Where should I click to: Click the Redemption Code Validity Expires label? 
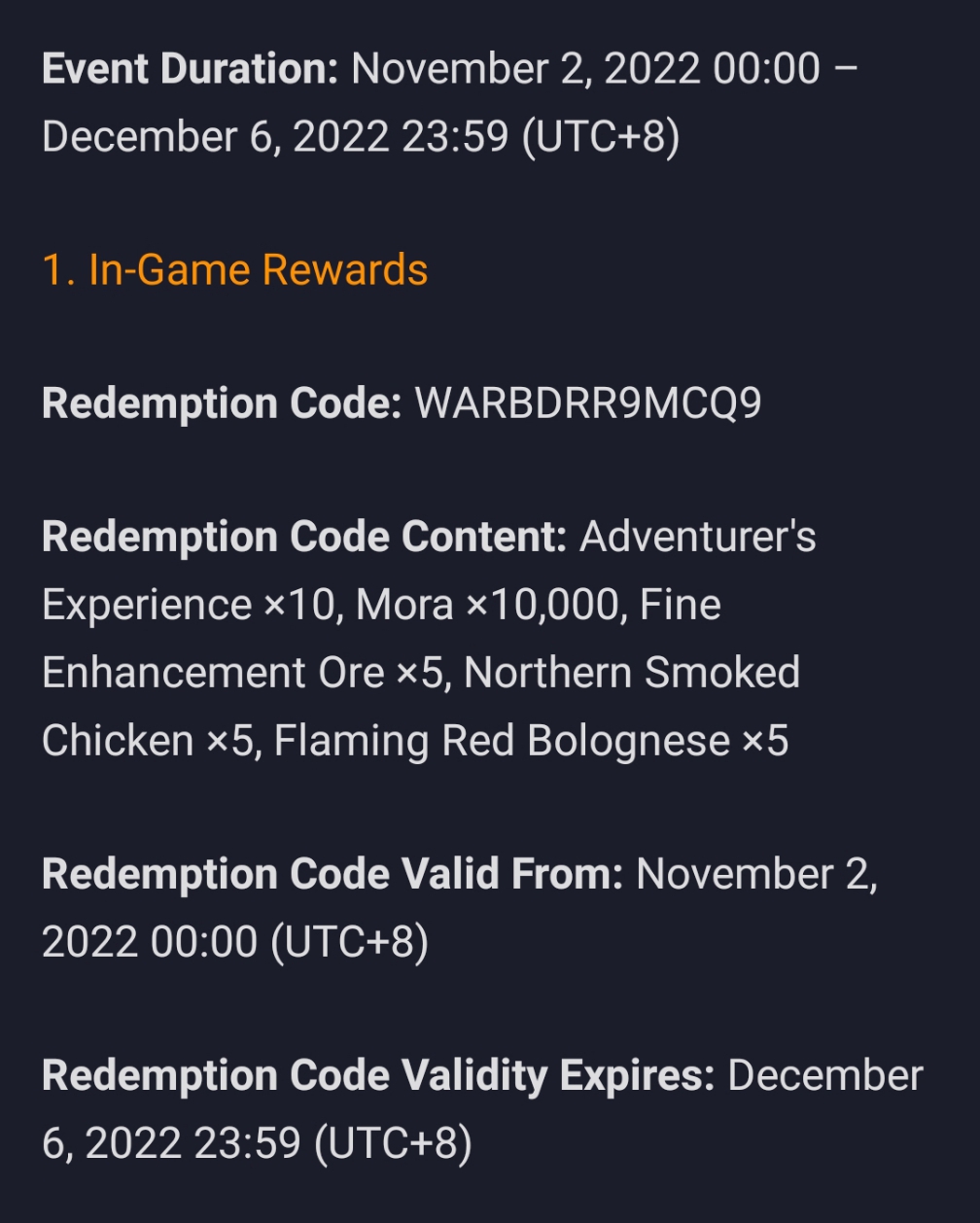pyautogui.click(x=378, y=1075)
